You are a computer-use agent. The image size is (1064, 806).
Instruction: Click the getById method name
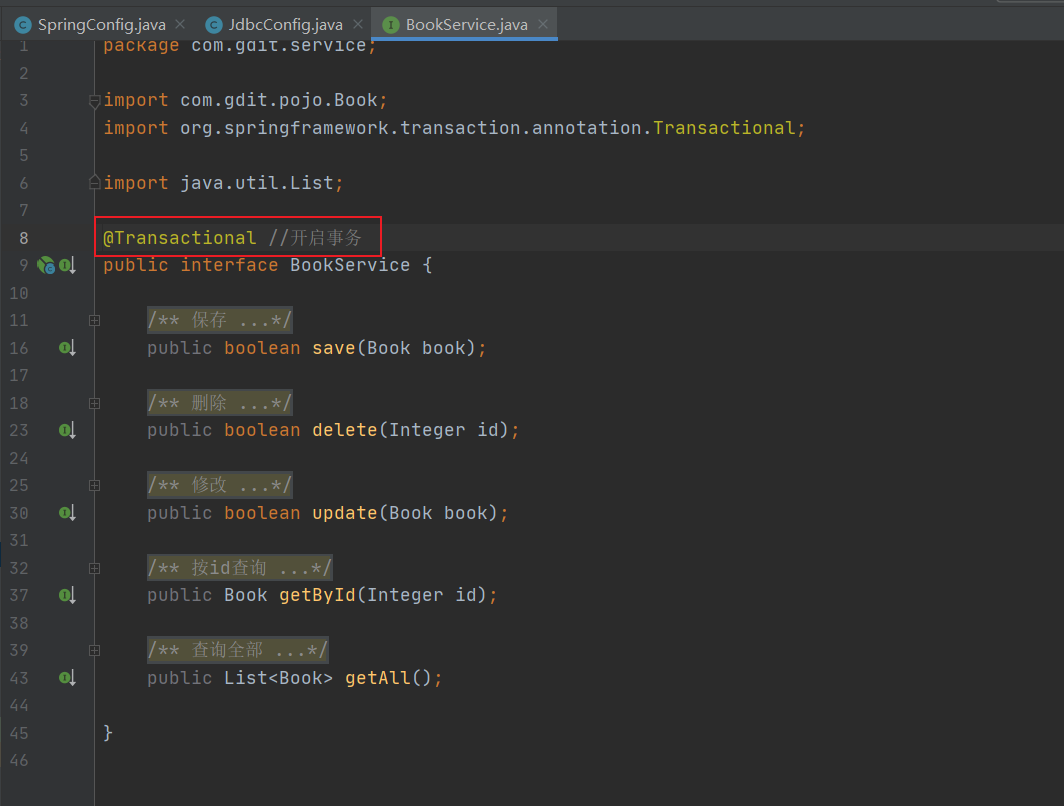[x=318, y=595]
